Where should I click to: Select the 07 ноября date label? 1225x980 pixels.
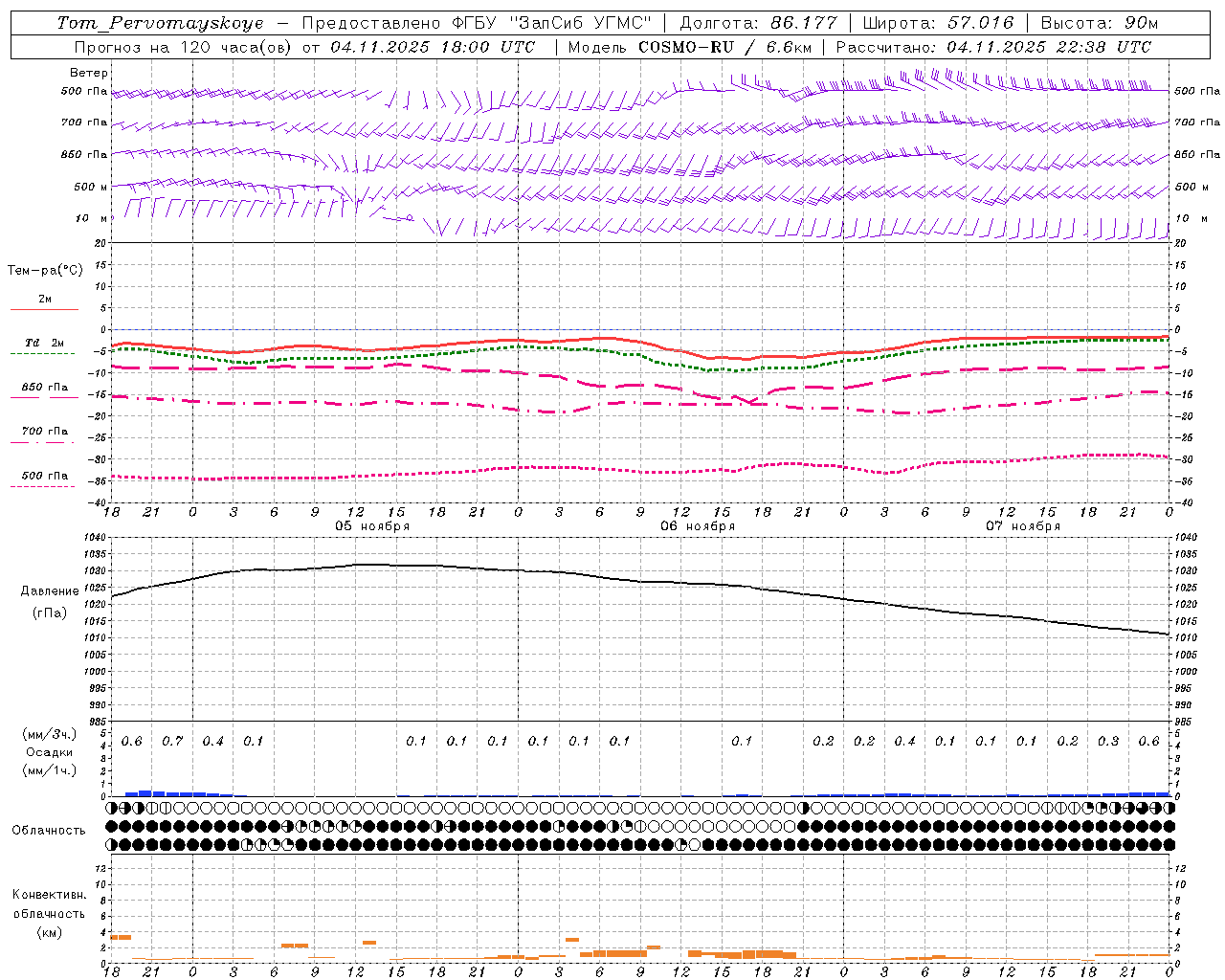pyautogui.click(x=1023, y=526)
